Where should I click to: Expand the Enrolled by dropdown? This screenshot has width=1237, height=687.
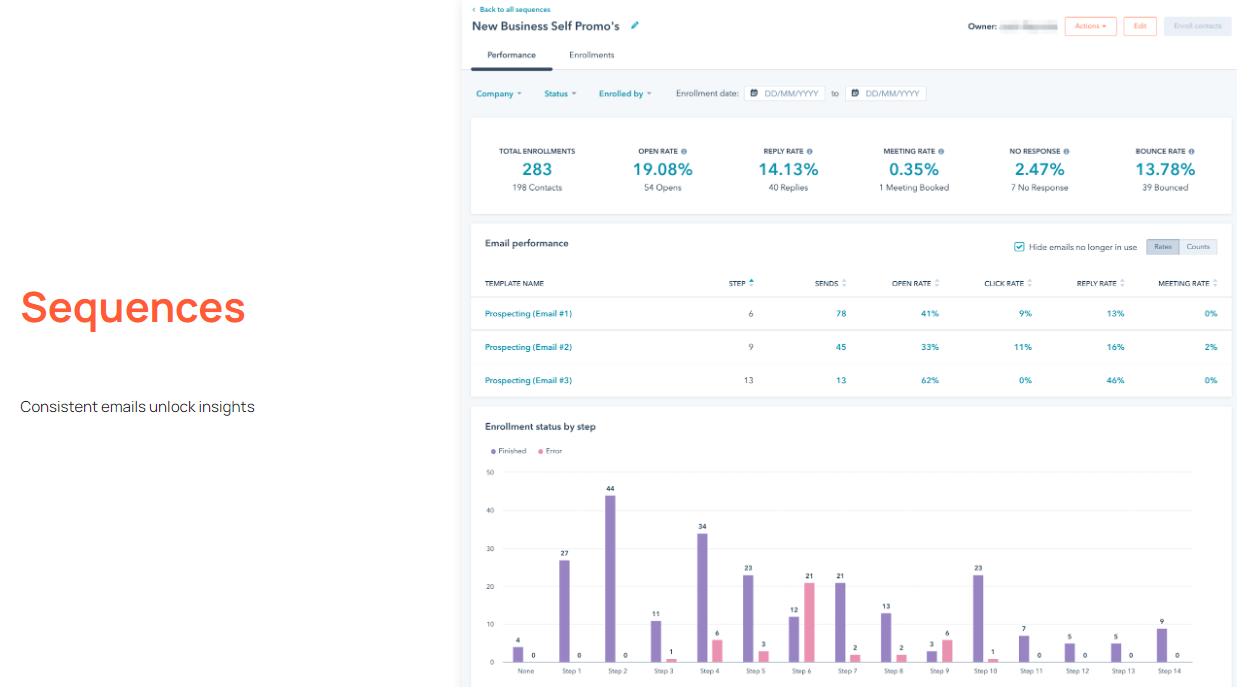[x=624, y=94]
